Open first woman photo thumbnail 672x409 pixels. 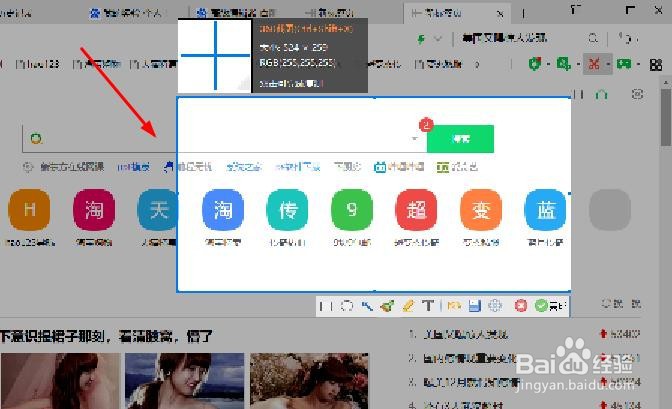pos(61,381)
